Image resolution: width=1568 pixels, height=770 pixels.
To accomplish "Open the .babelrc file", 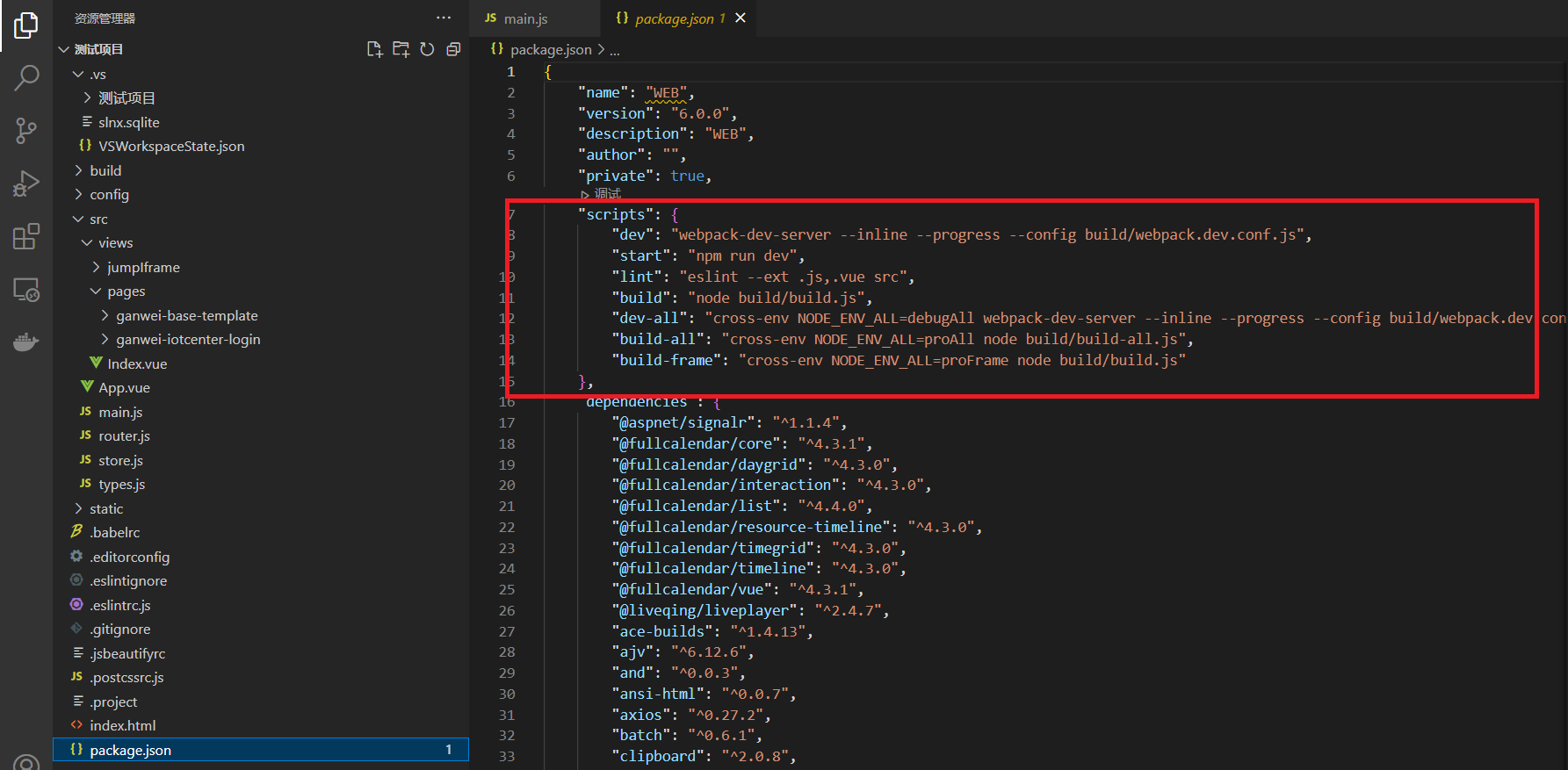I will (261, 532).
